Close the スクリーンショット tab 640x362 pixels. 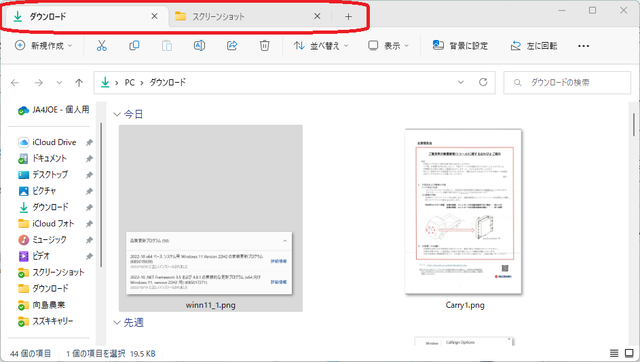(x=317, y=16)
